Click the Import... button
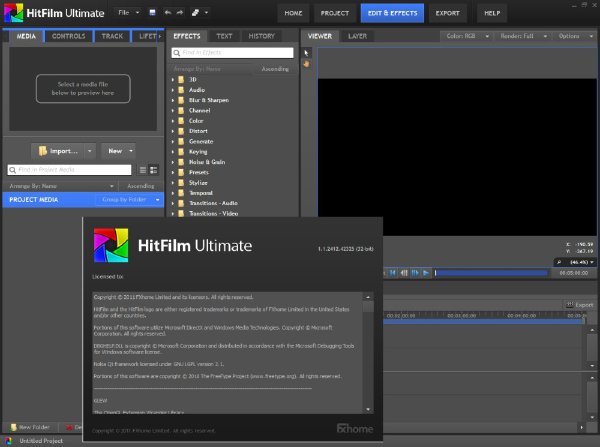Screen dimensions: 600x447 click(x=58, y=151)
